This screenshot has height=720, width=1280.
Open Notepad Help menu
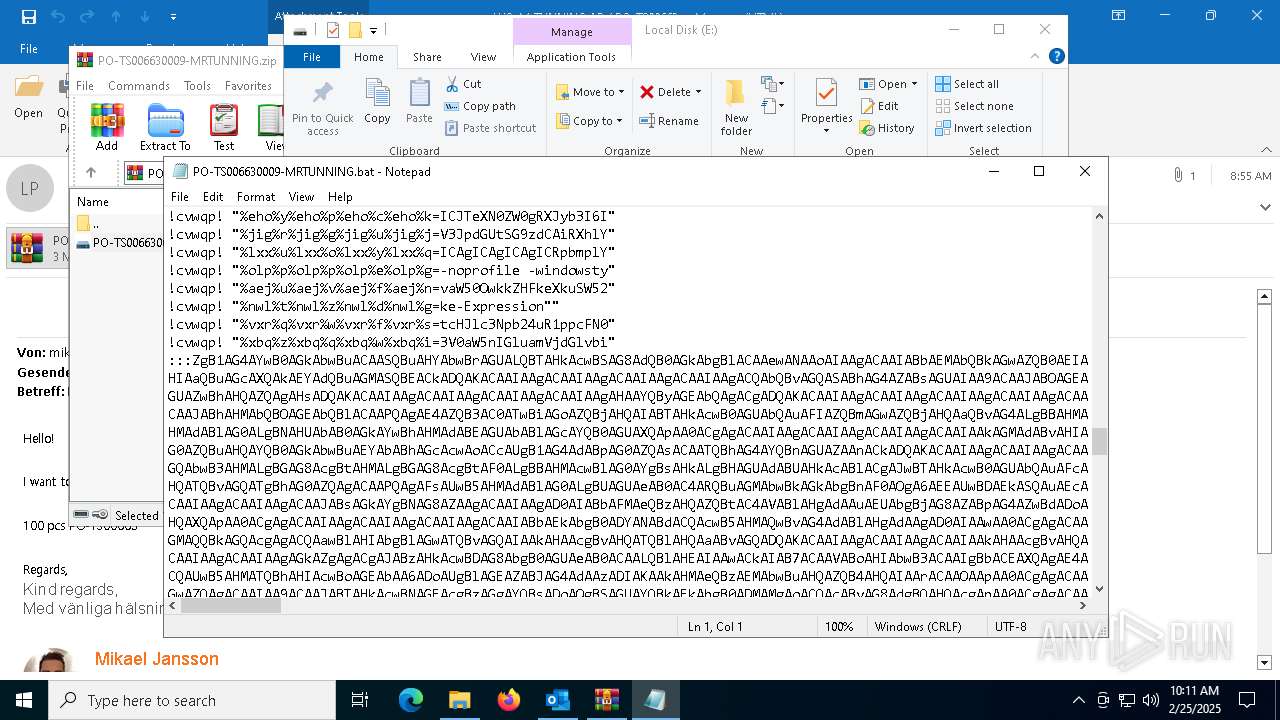tap(340, 197)
